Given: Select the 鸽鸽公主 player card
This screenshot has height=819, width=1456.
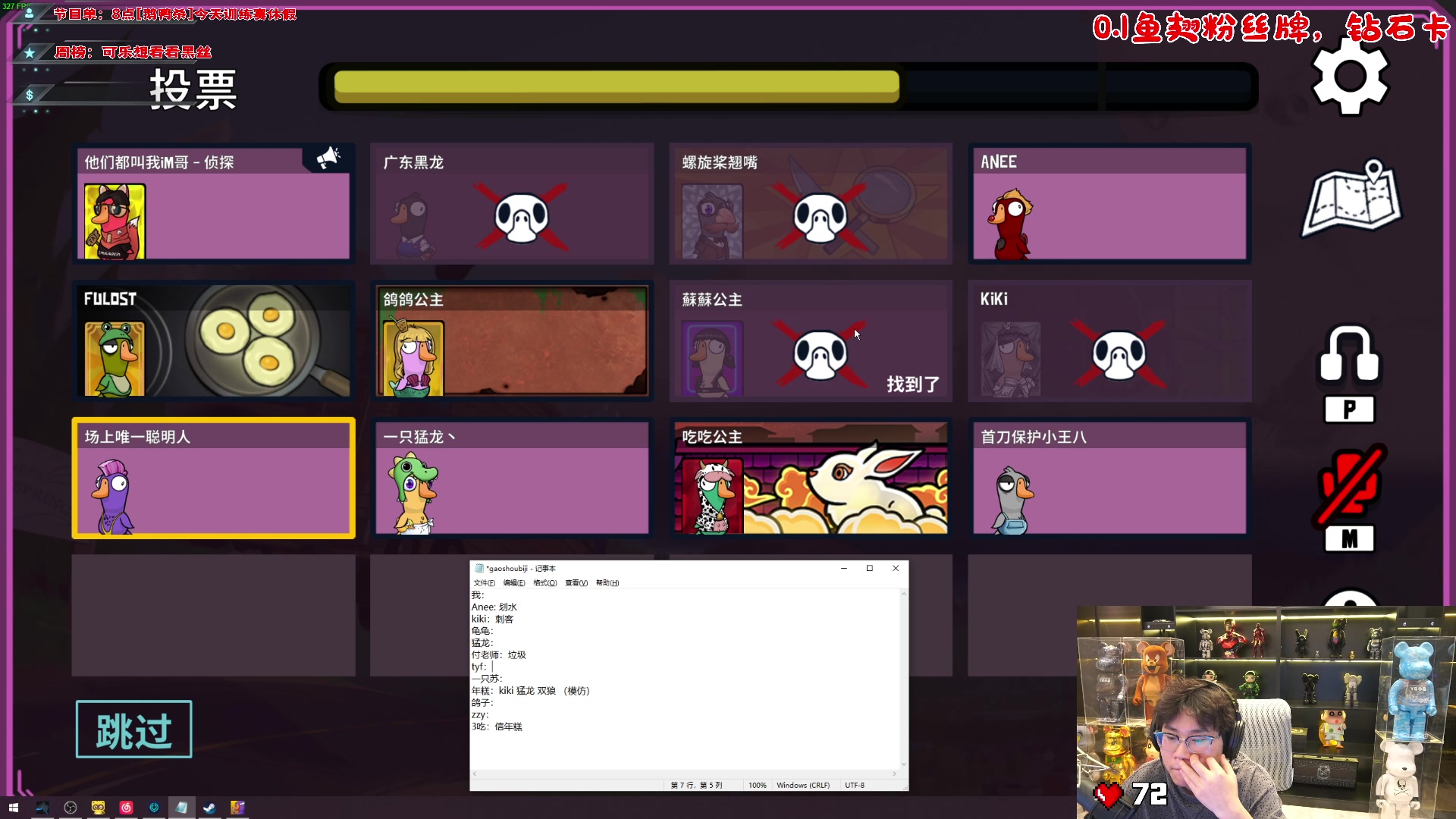Looking at the screenshot, I should coord(512,340).
